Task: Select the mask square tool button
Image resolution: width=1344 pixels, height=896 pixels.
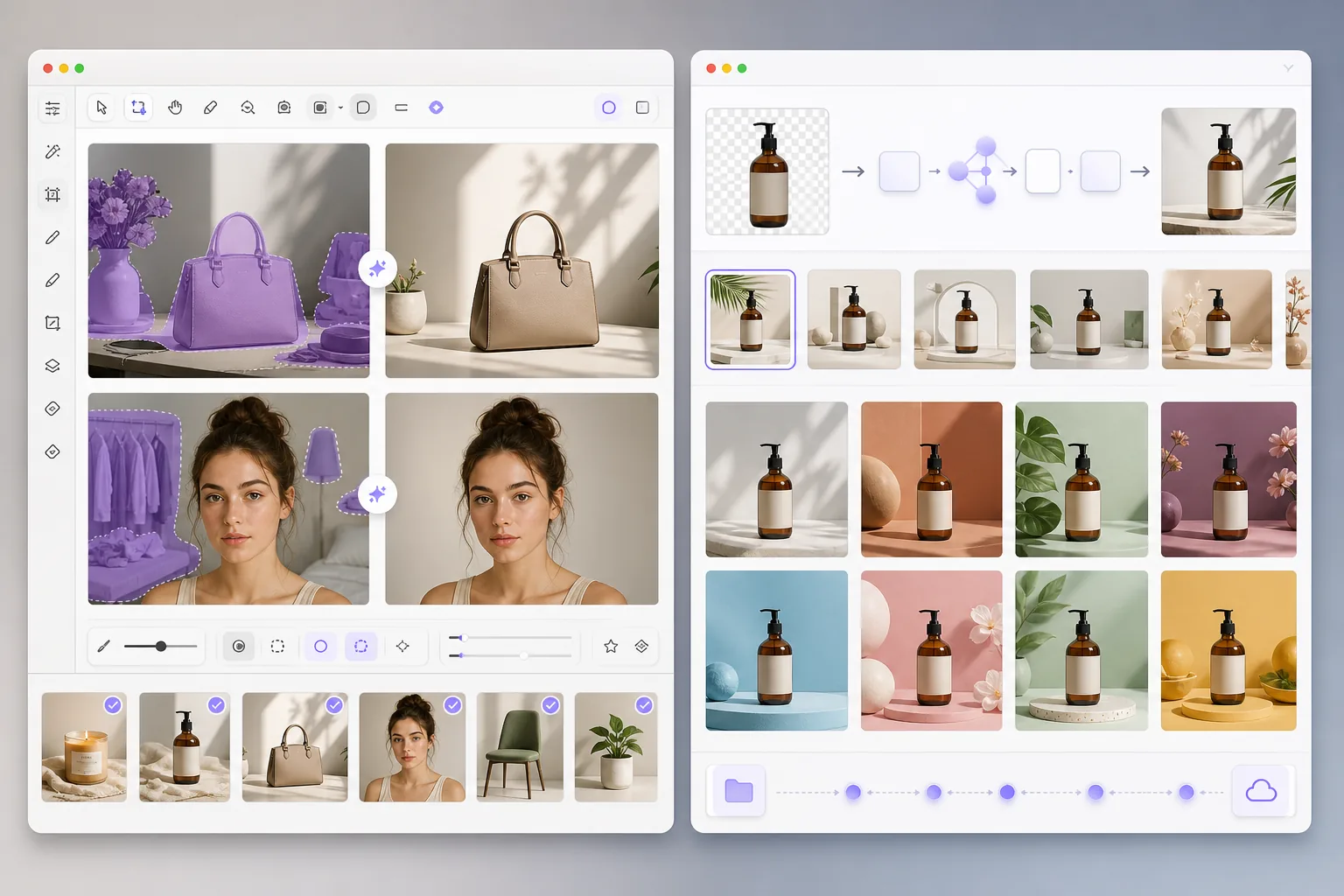Action: click(320, 108)
